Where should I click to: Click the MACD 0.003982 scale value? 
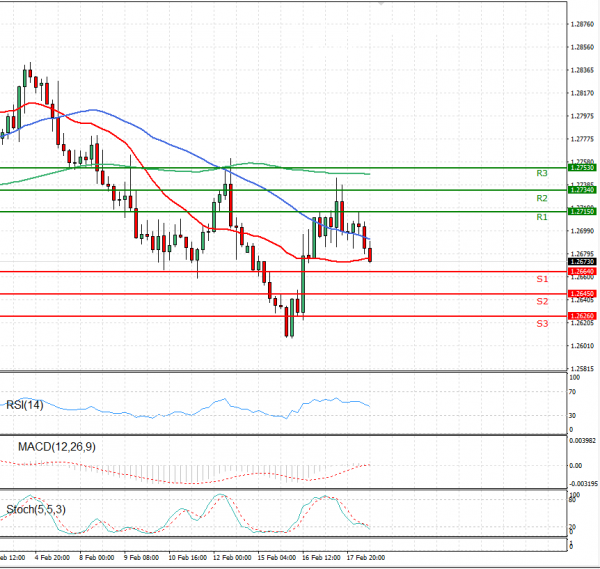[x=582, y=440]
